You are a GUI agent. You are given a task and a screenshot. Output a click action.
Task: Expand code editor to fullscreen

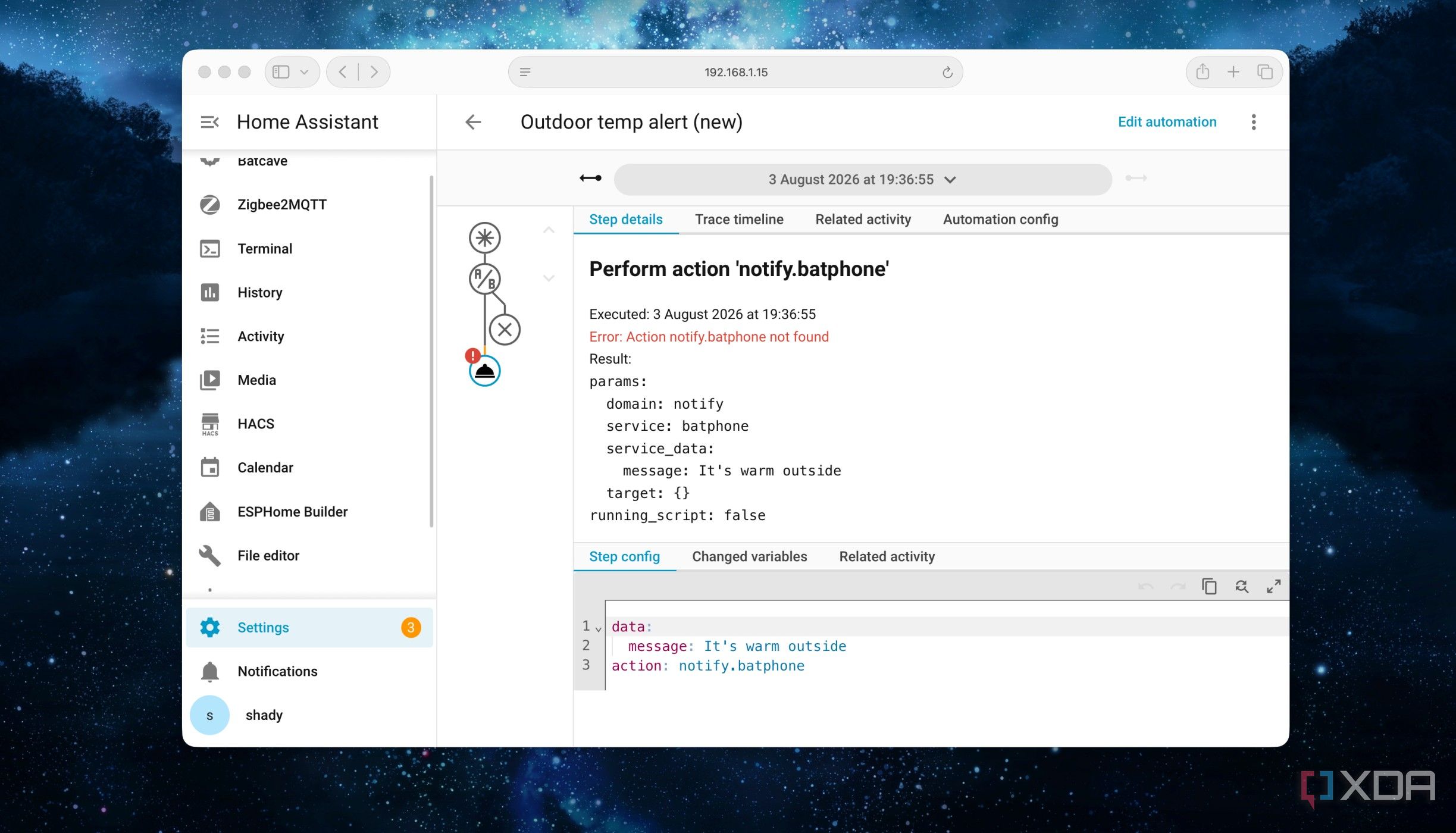tap(1273, 586)
